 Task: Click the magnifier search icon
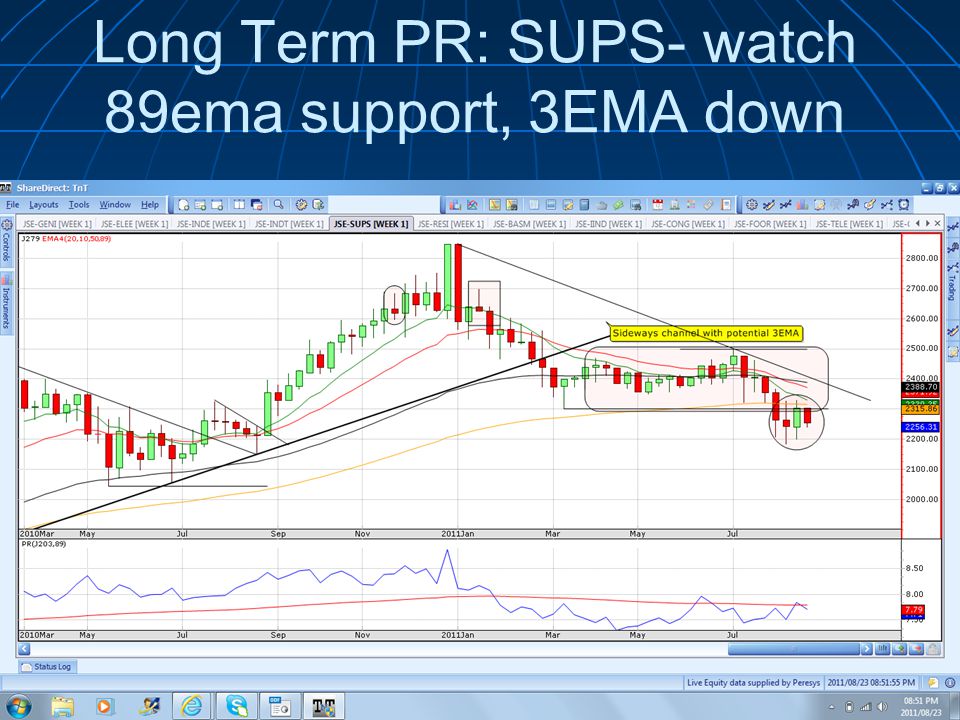[279, 204]
